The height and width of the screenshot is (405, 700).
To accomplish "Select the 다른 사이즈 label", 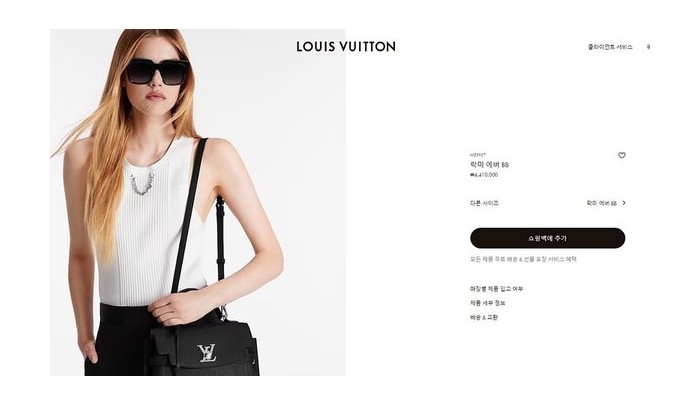I will [x=484, y=203].
